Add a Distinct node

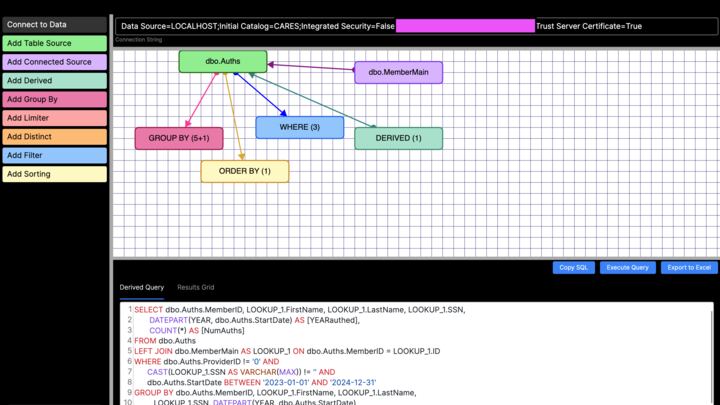(x=55, y=137)
